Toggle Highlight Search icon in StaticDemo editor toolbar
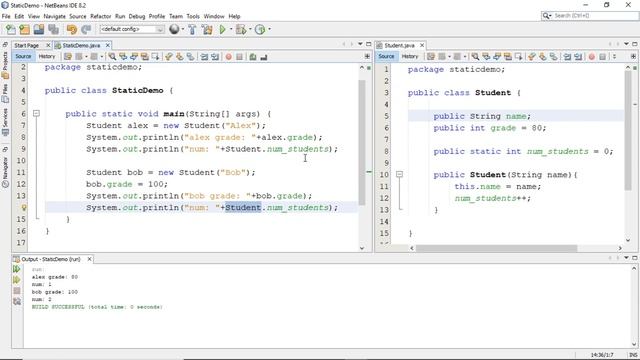 (144, 57)
